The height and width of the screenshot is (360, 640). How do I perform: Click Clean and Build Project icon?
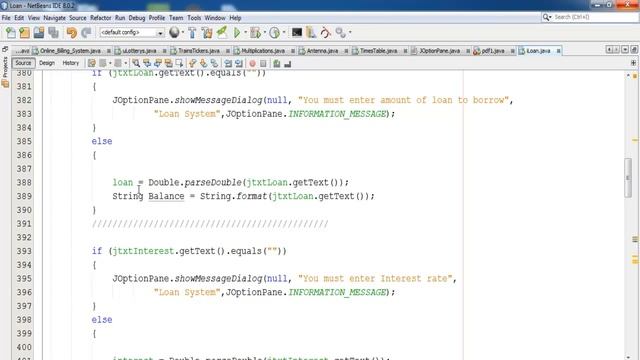coord(207,32)
